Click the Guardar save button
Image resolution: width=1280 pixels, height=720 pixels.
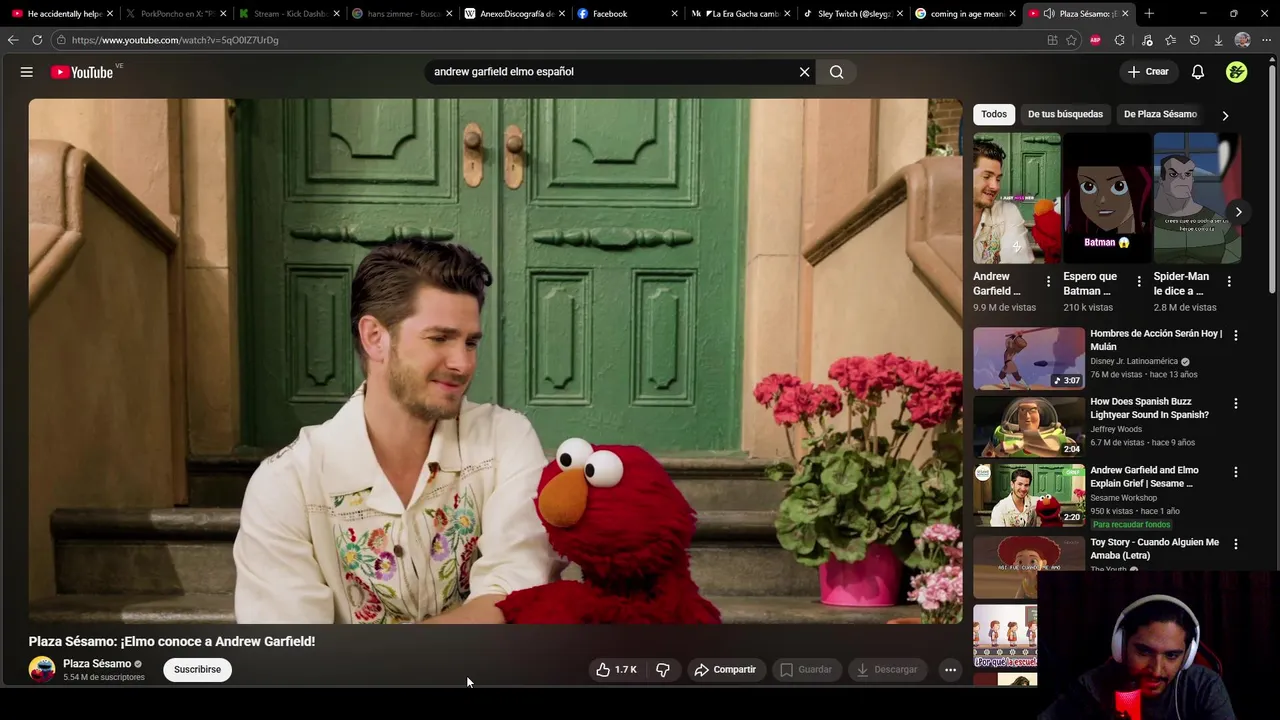coord(806,670)
